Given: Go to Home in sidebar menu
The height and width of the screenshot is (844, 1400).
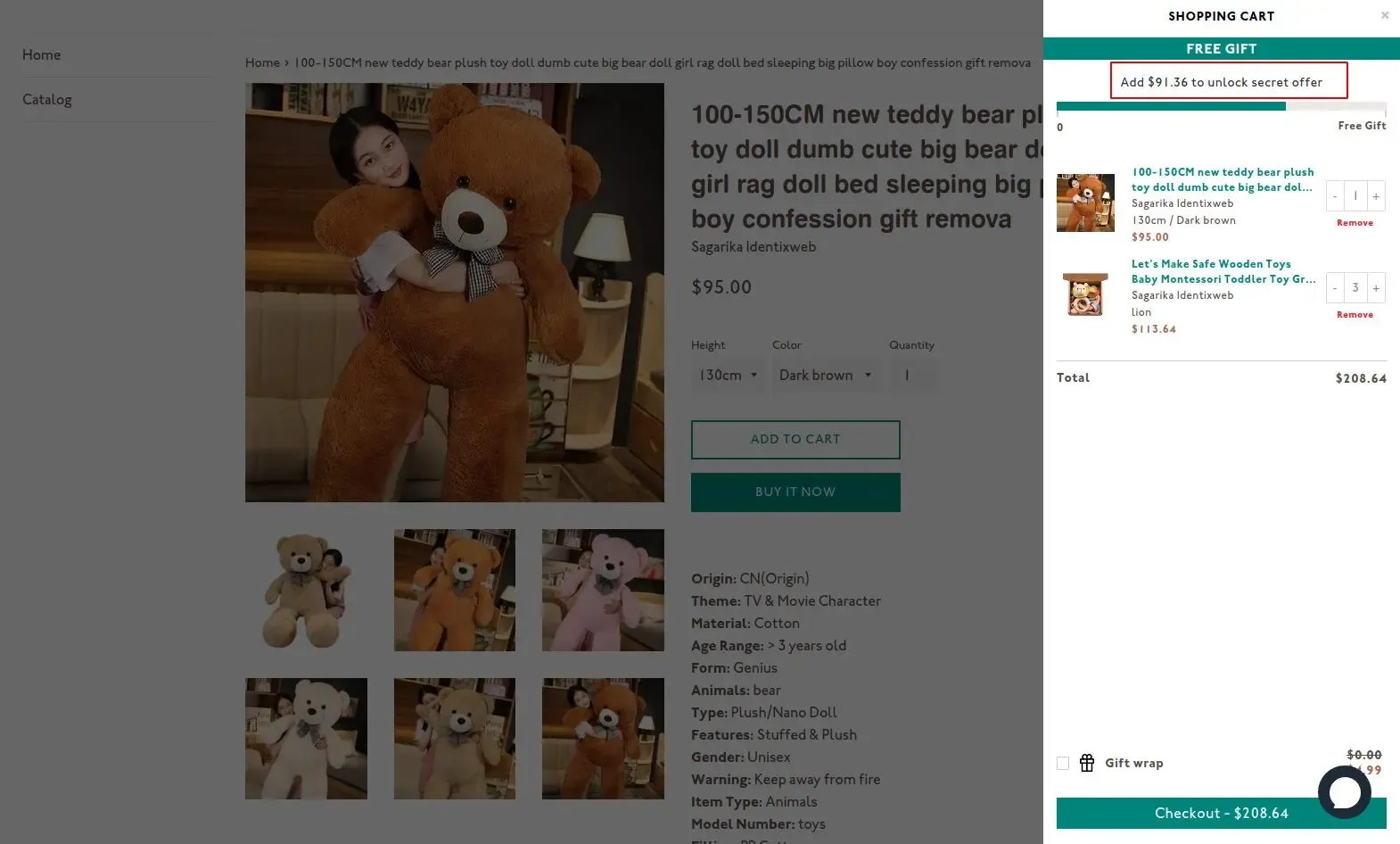Looking at the screenshot, I should 42,55.
